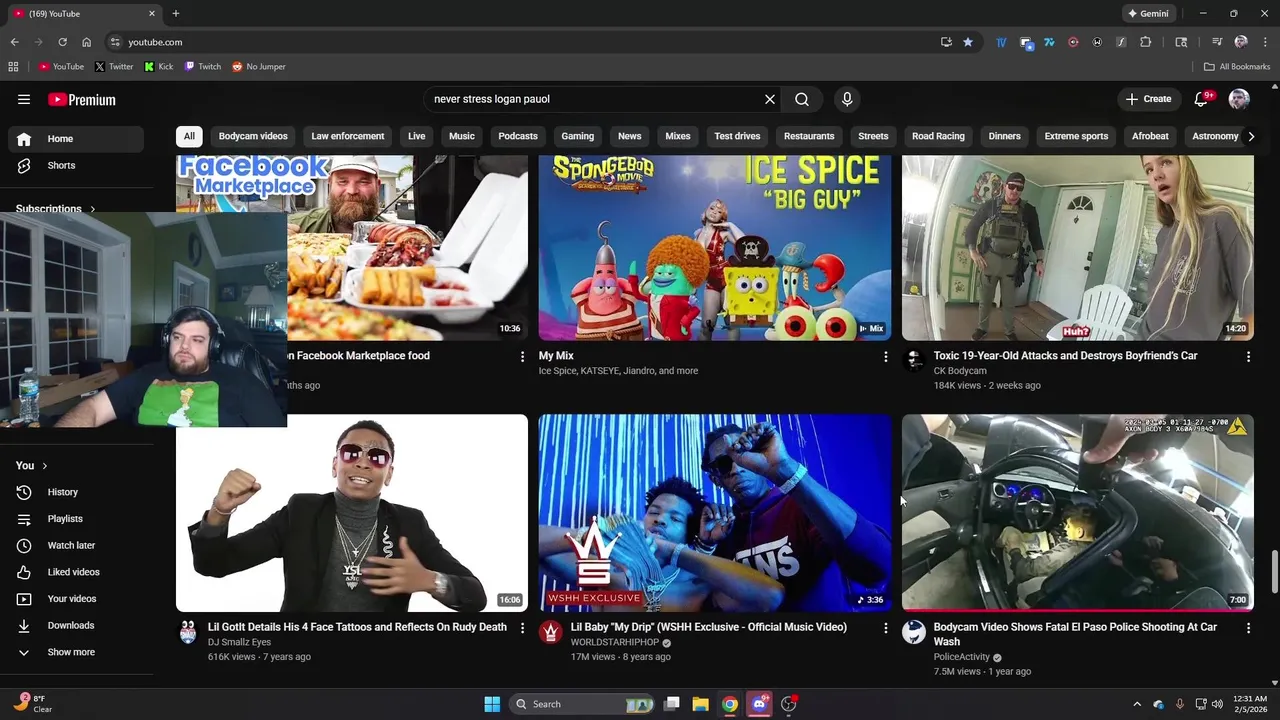This screenshot has height=720, width=1280.
Task: Open Toxic 19-Year-Old video title
Action: [1065, 356]
